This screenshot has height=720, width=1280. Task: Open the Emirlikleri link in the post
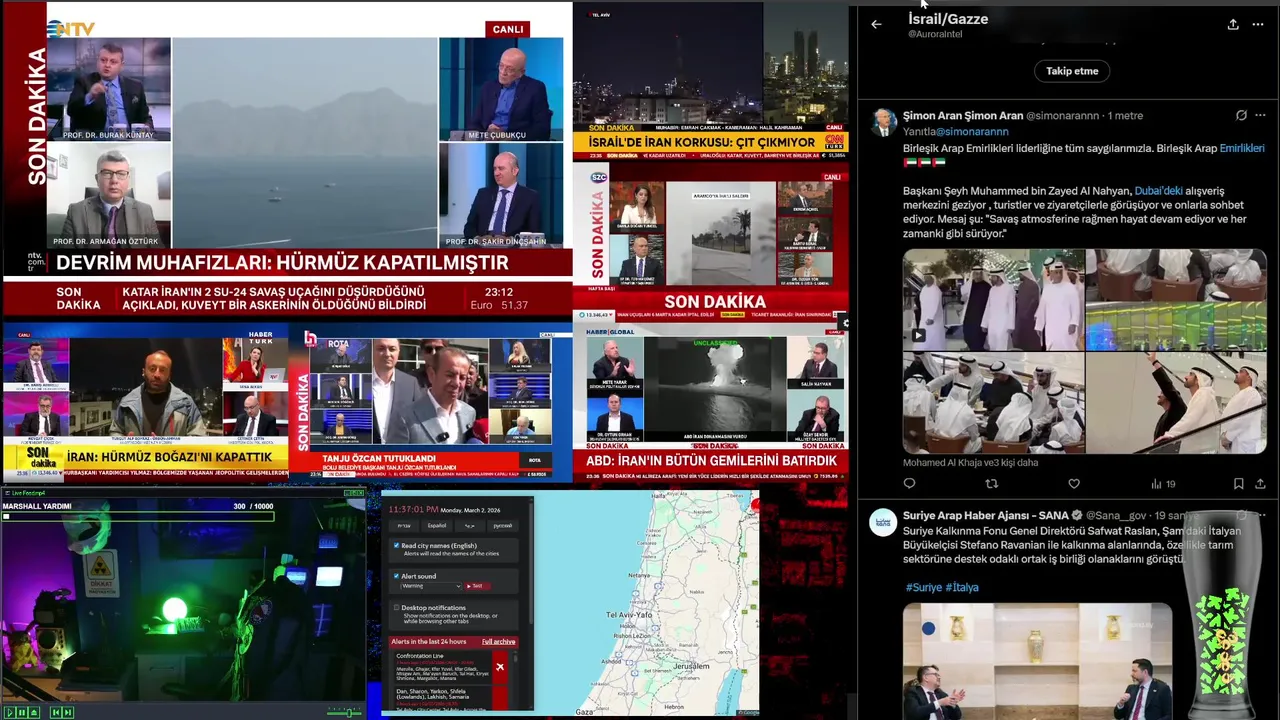pos(1242,148)
